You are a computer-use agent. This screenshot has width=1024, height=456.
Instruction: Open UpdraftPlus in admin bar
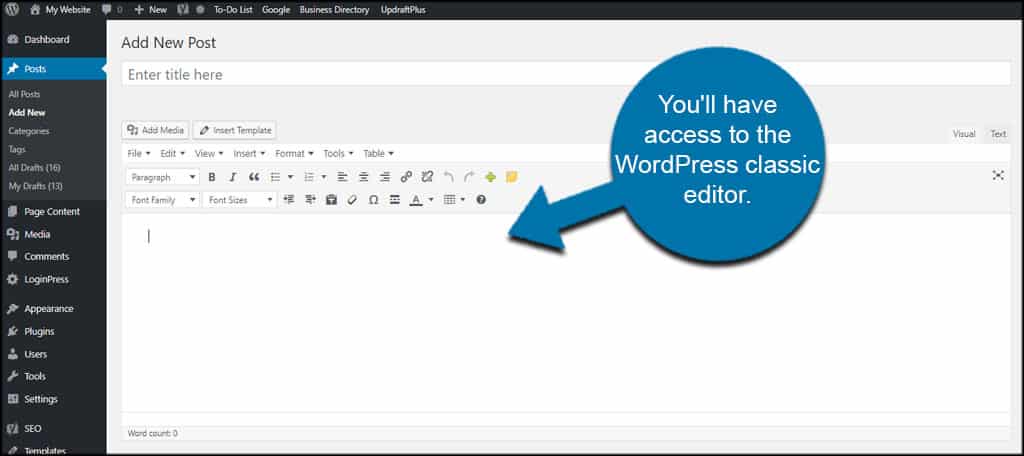[403, 10]
